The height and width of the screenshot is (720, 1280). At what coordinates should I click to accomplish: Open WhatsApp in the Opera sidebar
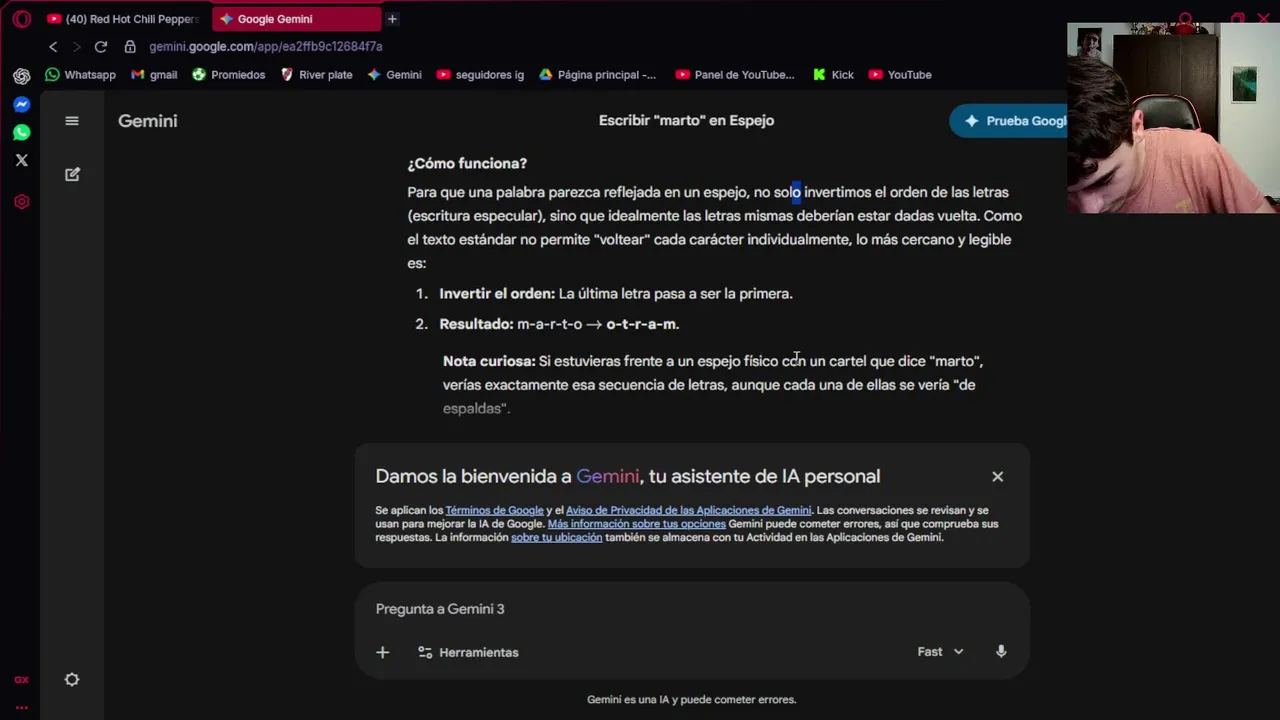pyautogui.click(x=21, y=132)
